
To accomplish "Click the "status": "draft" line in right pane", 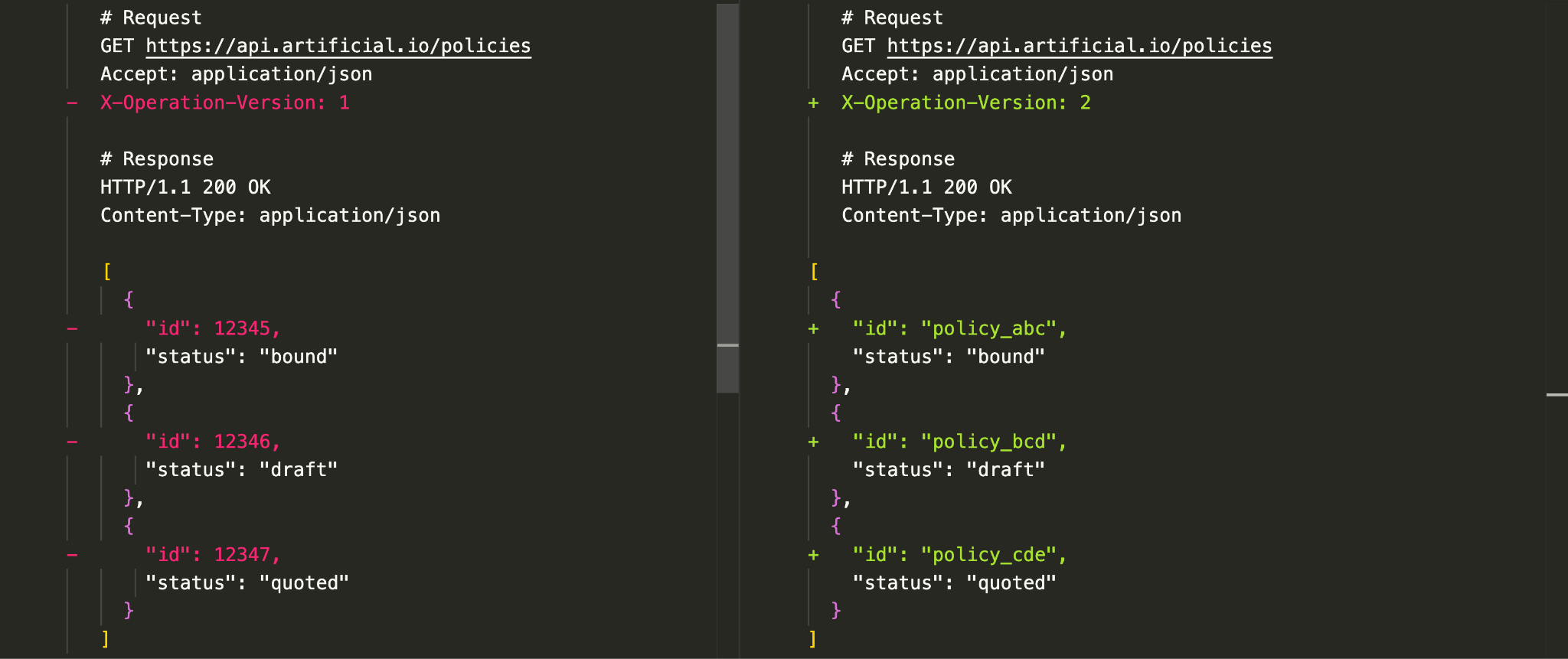I will [x=949, y=470].
